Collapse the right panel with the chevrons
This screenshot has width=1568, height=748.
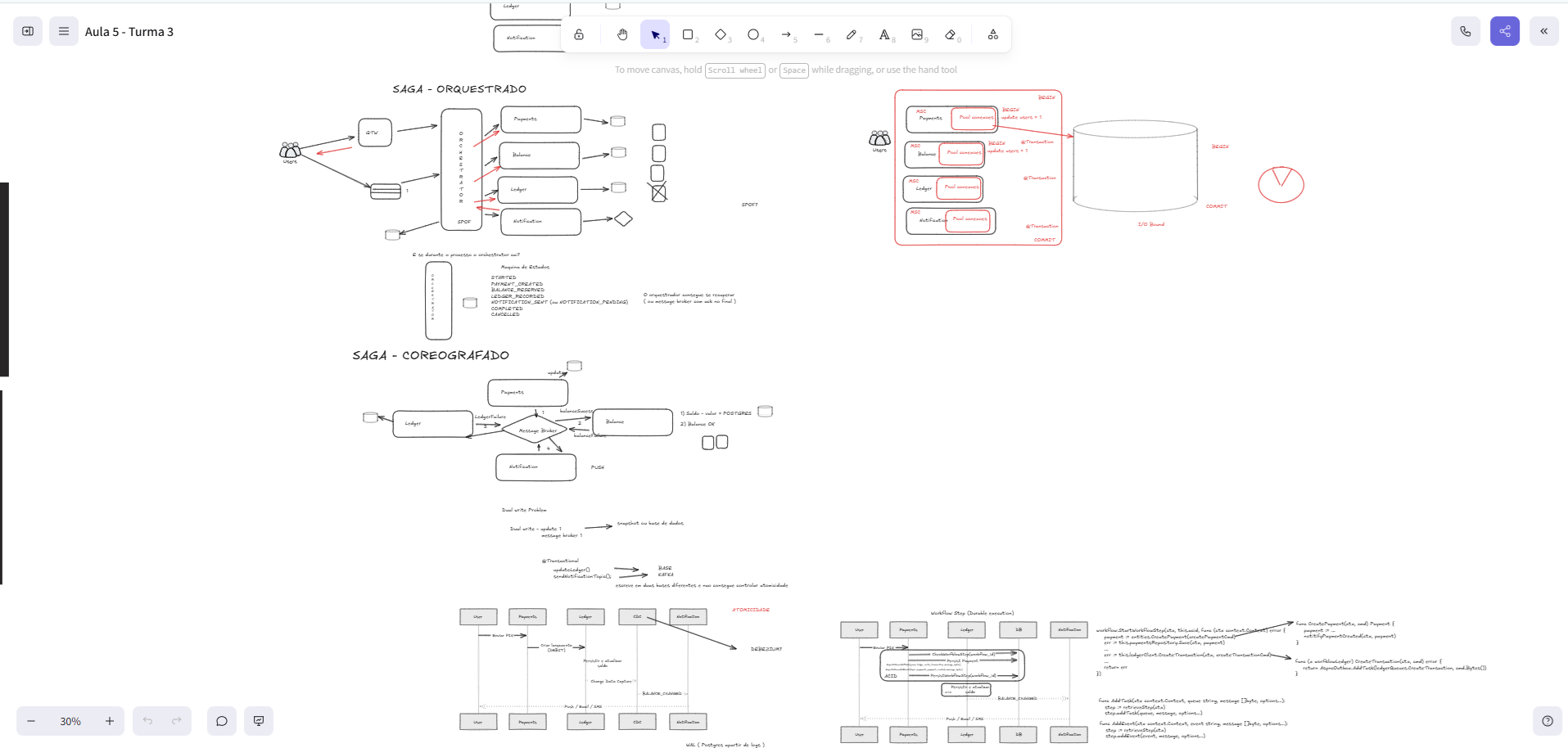click(1544, 30)
